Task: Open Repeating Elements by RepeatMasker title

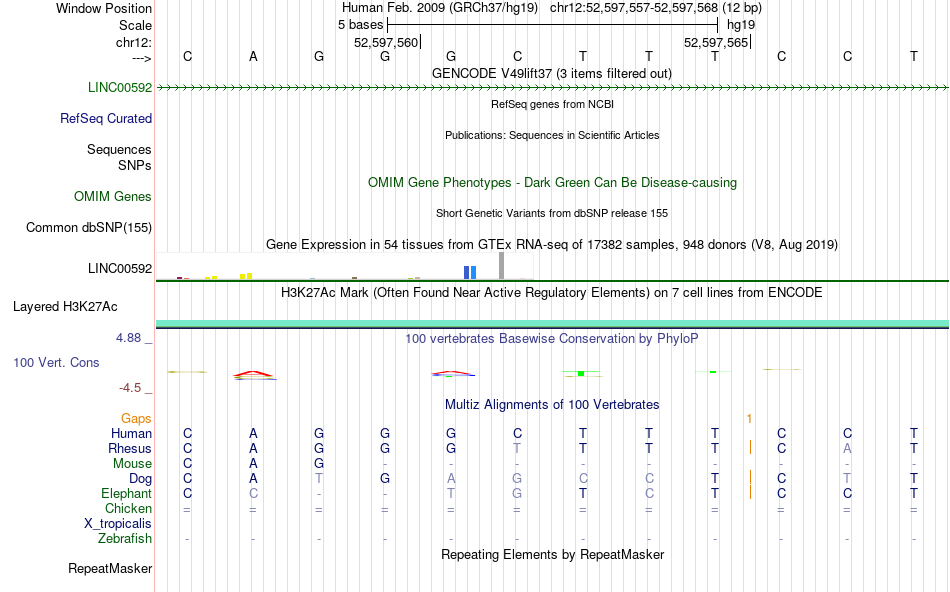Action: 553,554
